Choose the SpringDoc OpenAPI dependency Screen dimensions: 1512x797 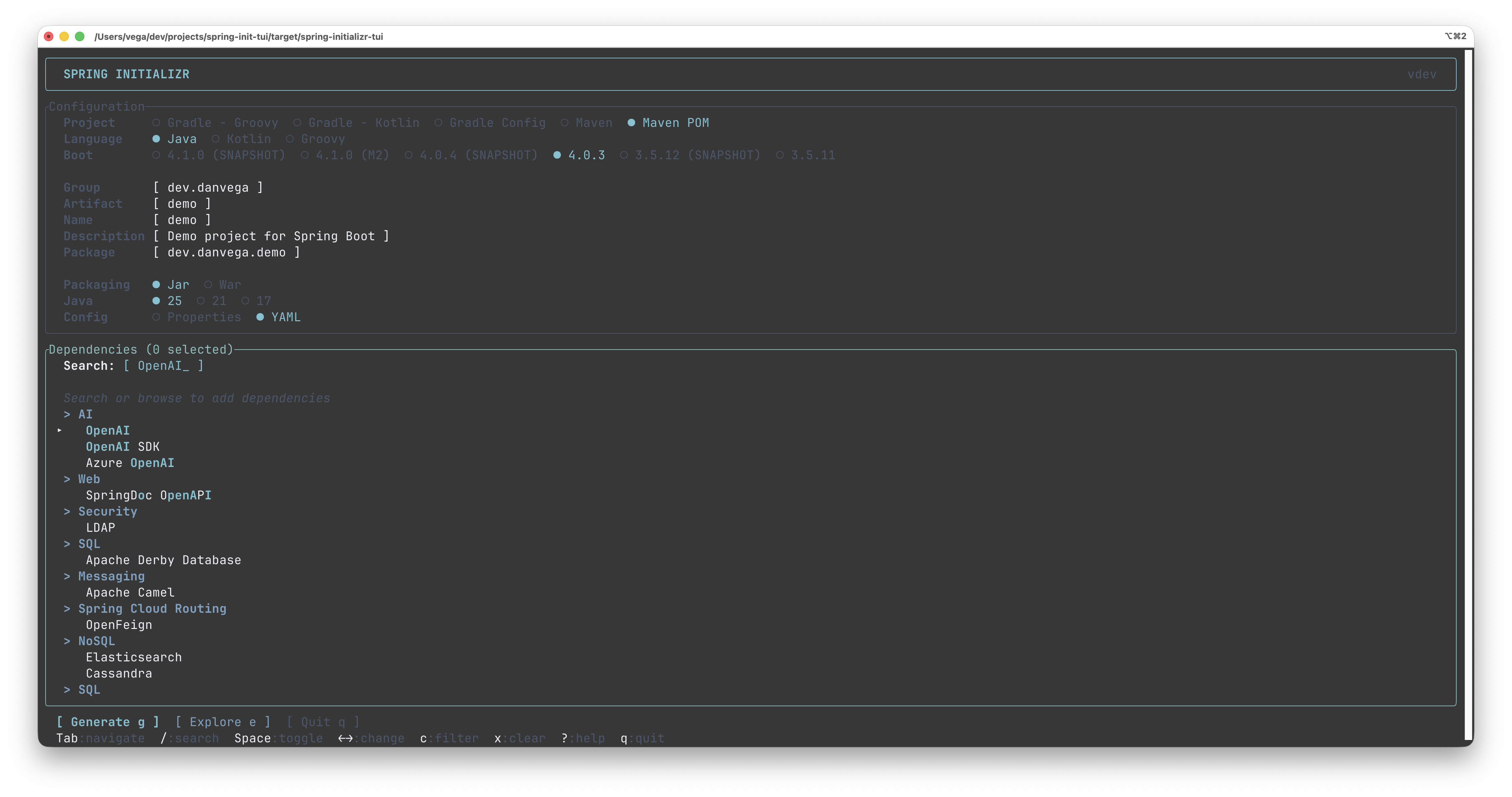148,495
